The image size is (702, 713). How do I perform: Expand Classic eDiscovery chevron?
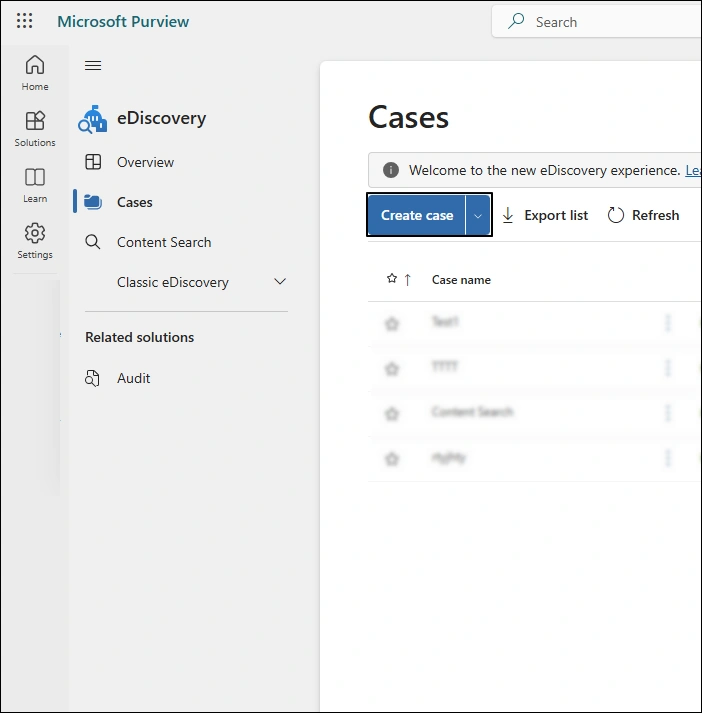pos(280,281)
